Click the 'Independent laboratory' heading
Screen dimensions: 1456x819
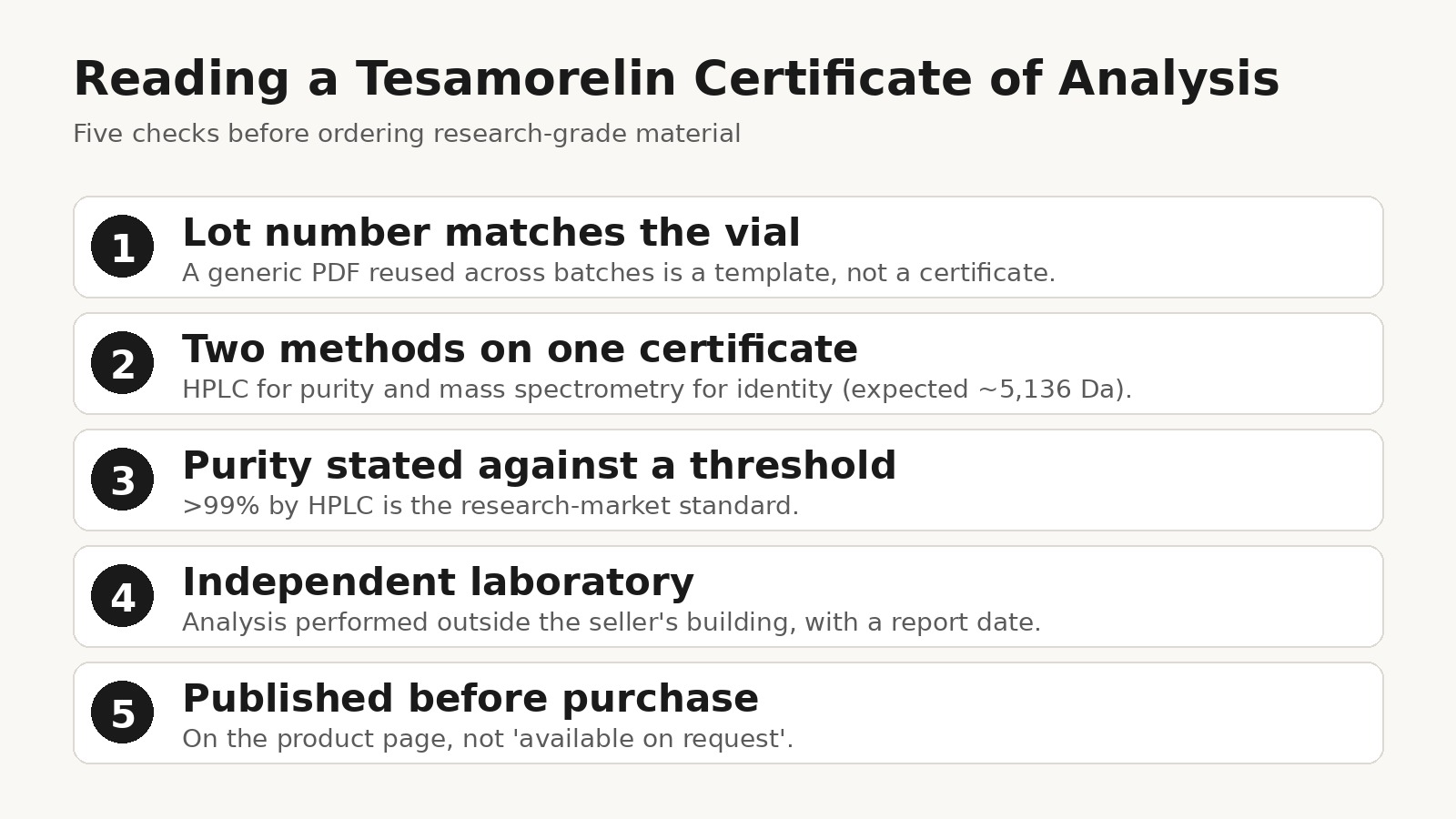coord(438,582)
